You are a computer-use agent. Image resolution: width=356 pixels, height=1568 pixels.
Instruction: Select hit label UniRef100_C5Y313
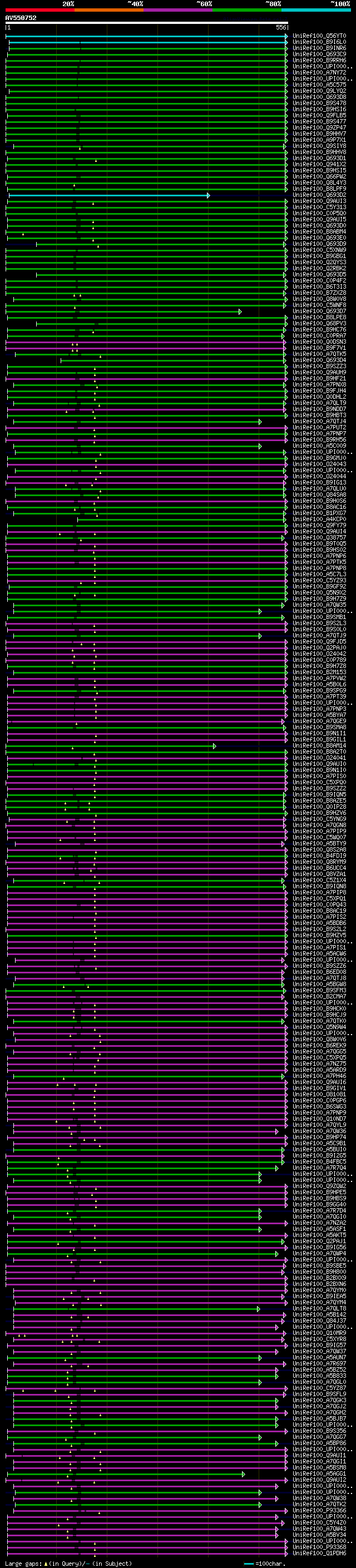pyautogui.click(x=319, y=207)
